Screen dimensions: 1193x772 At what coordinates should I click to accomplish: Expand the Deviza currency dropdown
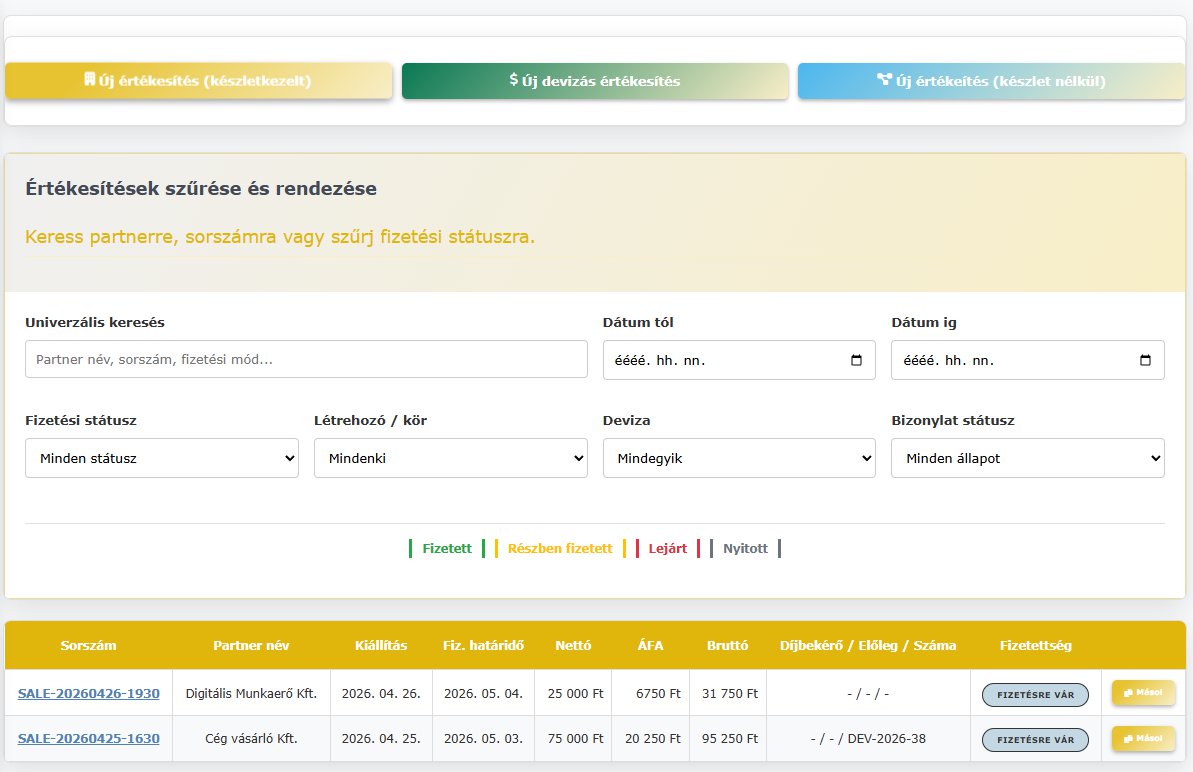click(x=739, y=459)
